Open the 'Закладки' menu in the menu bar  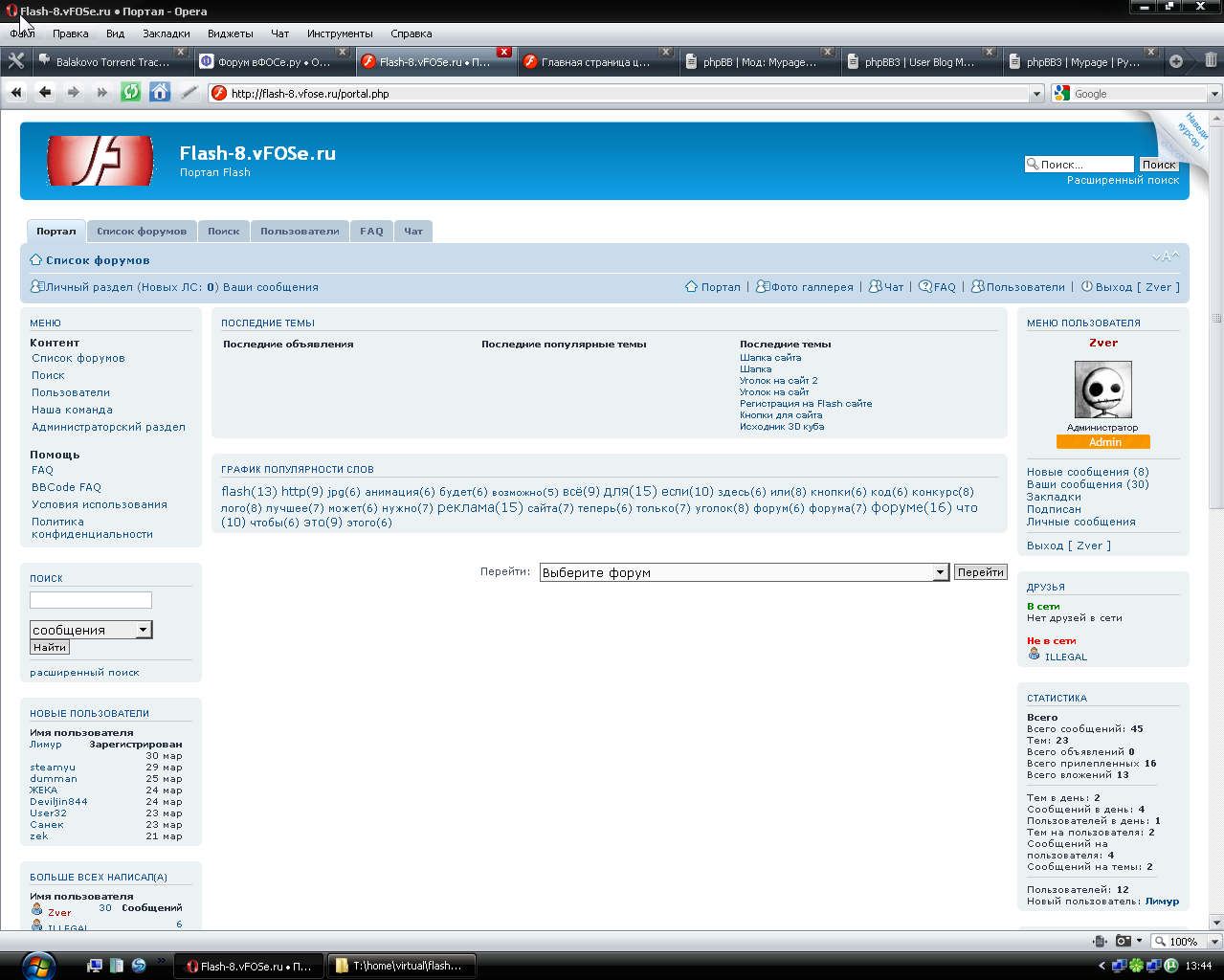click(x=166, y=33)
